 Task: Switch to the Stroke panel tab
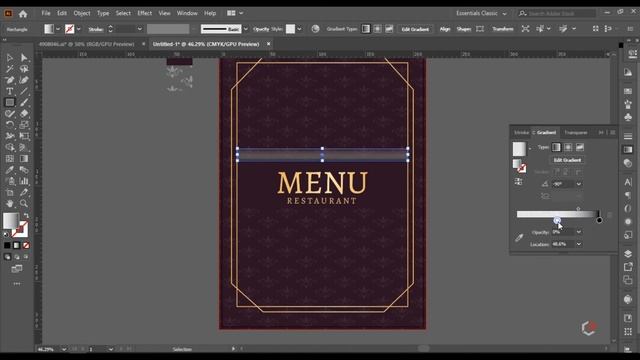(x=521, y=133)
